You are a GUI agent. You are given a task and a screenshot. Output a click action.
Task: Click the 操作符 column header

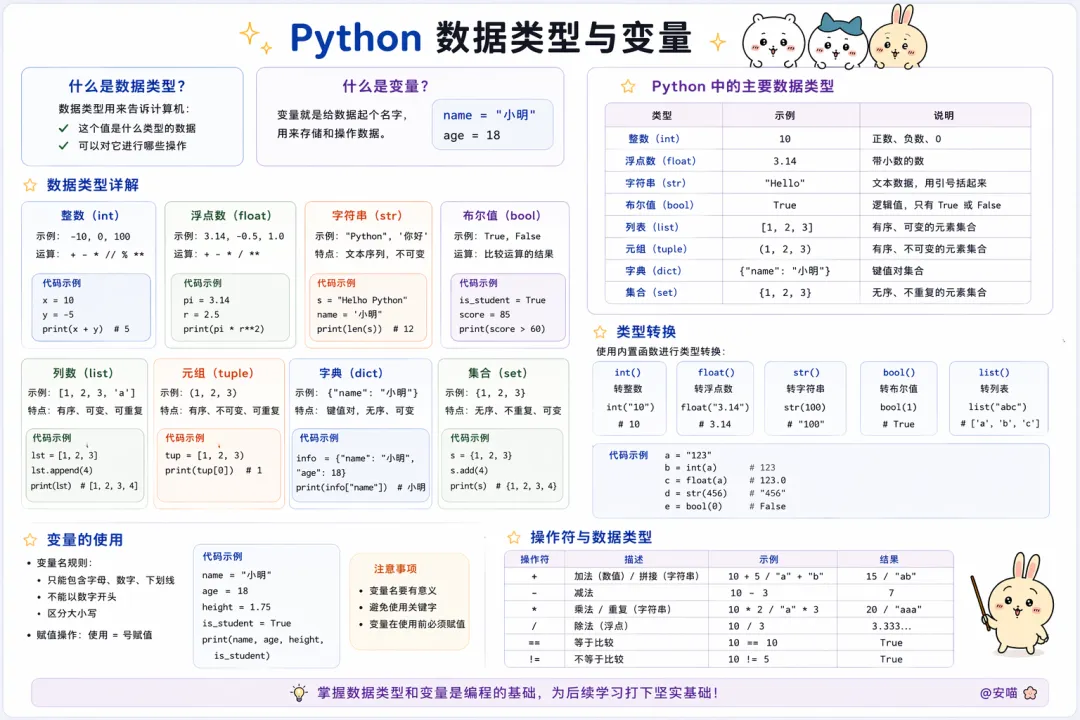534,559
